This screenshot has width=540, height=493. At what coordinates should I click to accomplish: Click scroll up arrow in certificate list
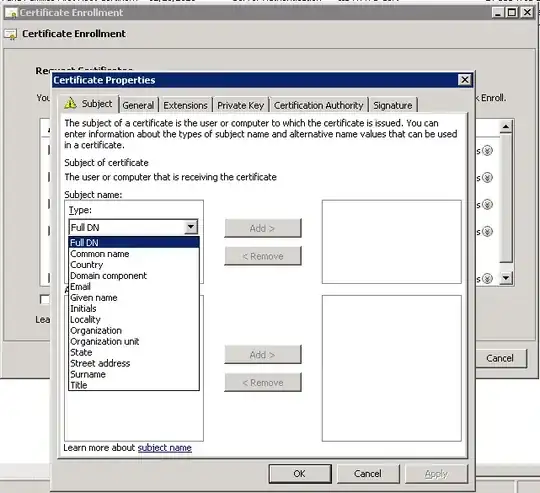[506, 127]
